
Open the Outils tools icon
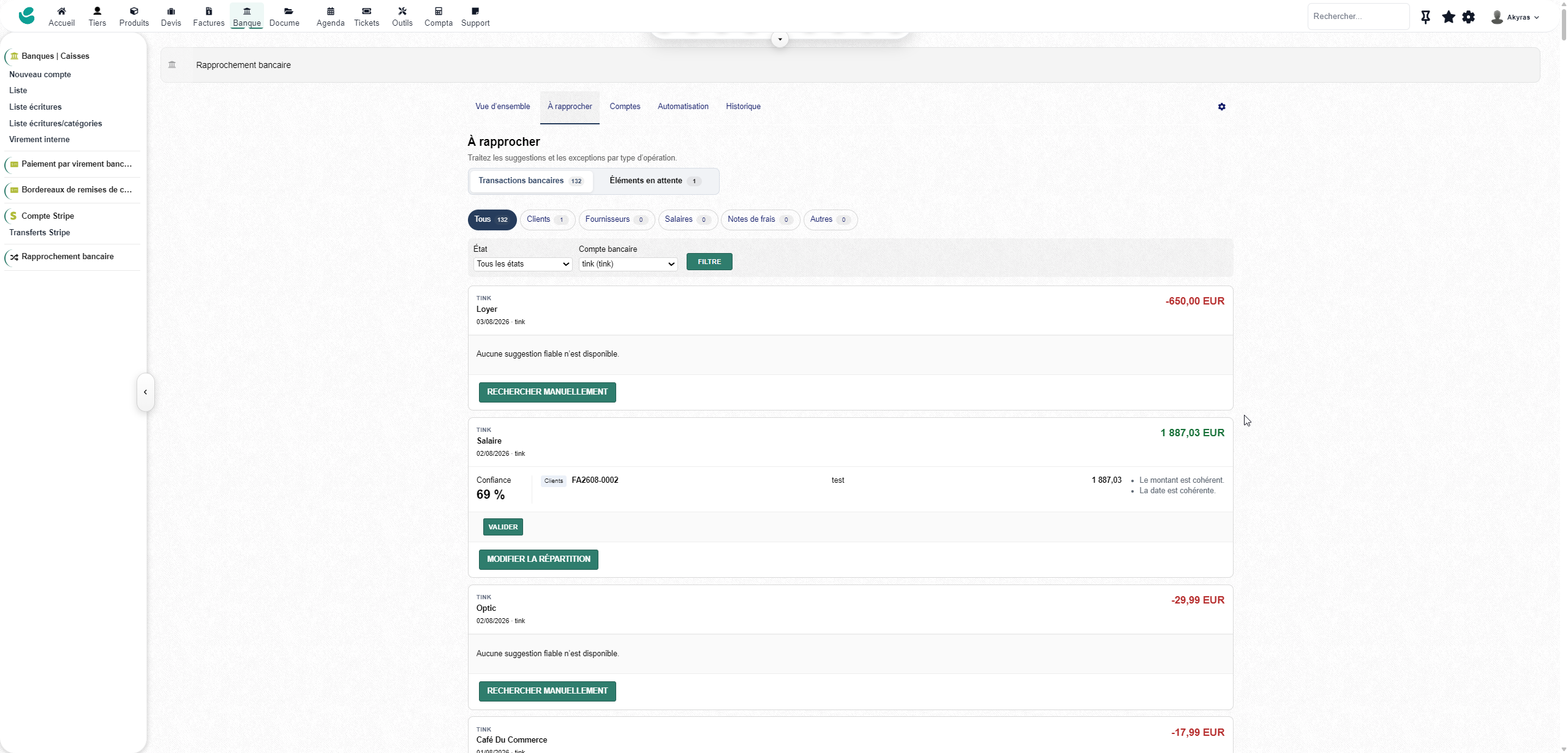402,11
